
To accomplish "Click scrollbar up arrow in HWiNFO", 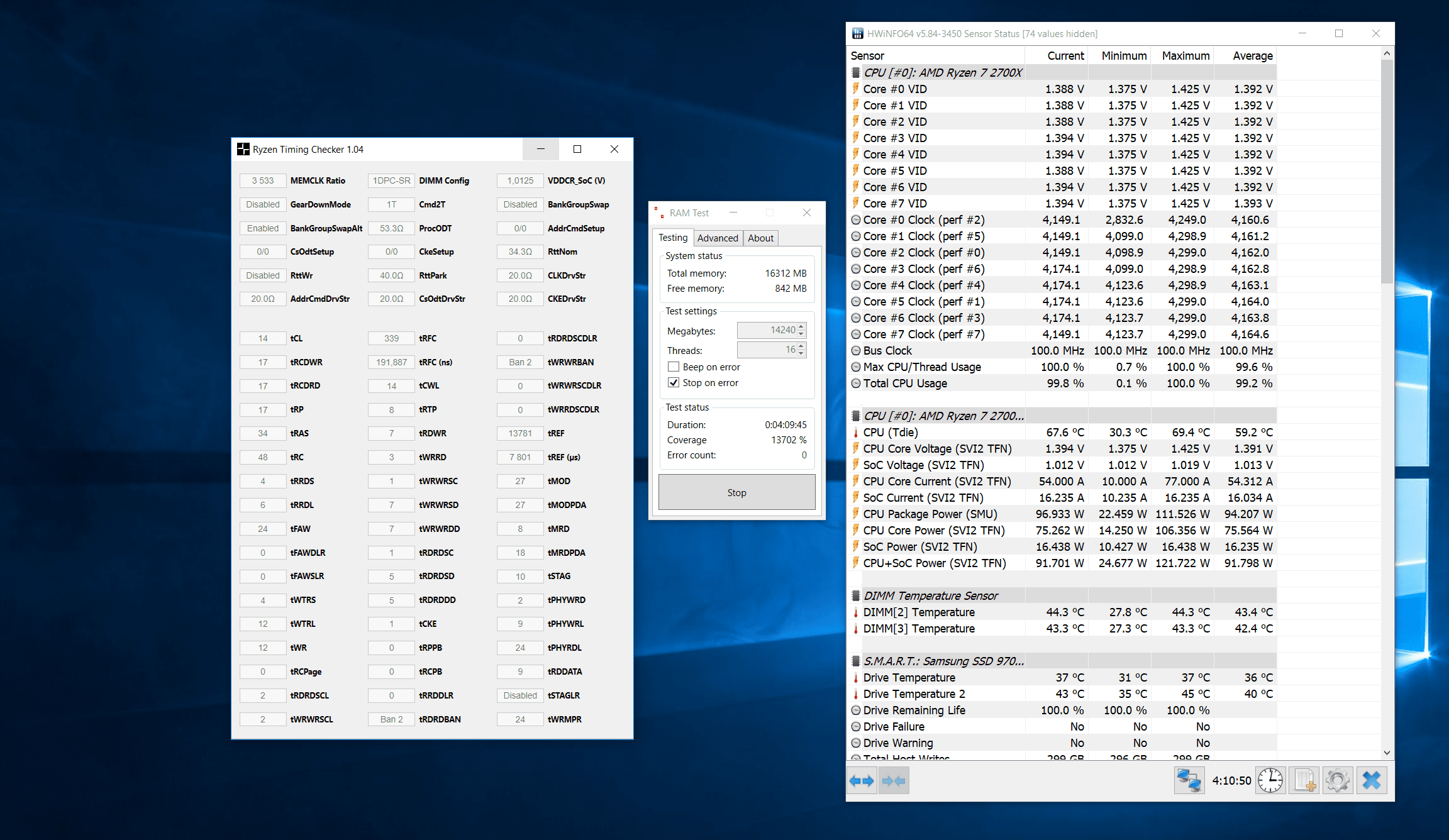I will pyautogui.click(x=1387, y=54).
